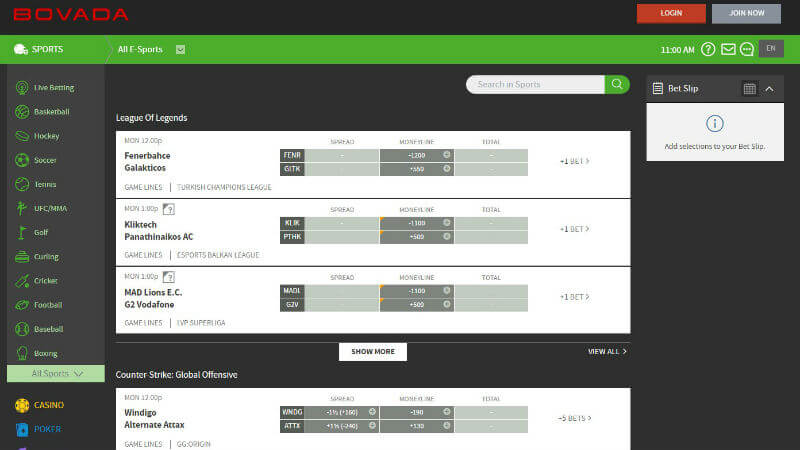Open help question mark icon
800x450 pixels.
point(708,49)
